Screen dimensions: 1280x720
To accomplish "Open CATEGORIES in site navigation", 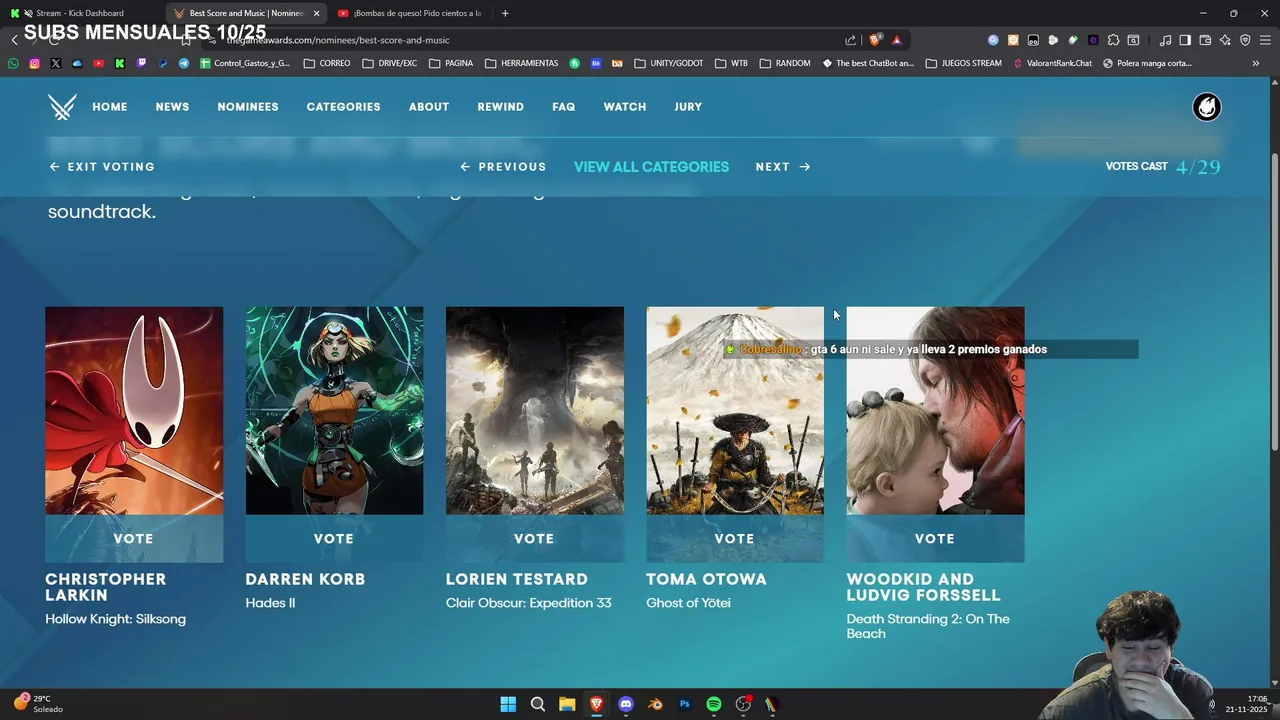I will coord(343,107).
